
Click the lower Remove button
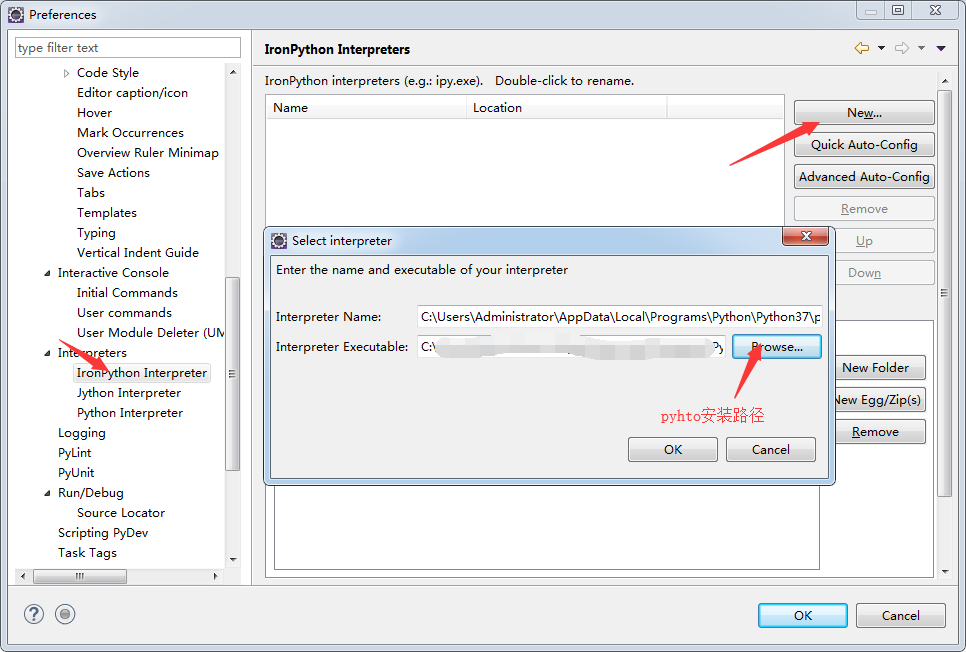coord(880,432)
